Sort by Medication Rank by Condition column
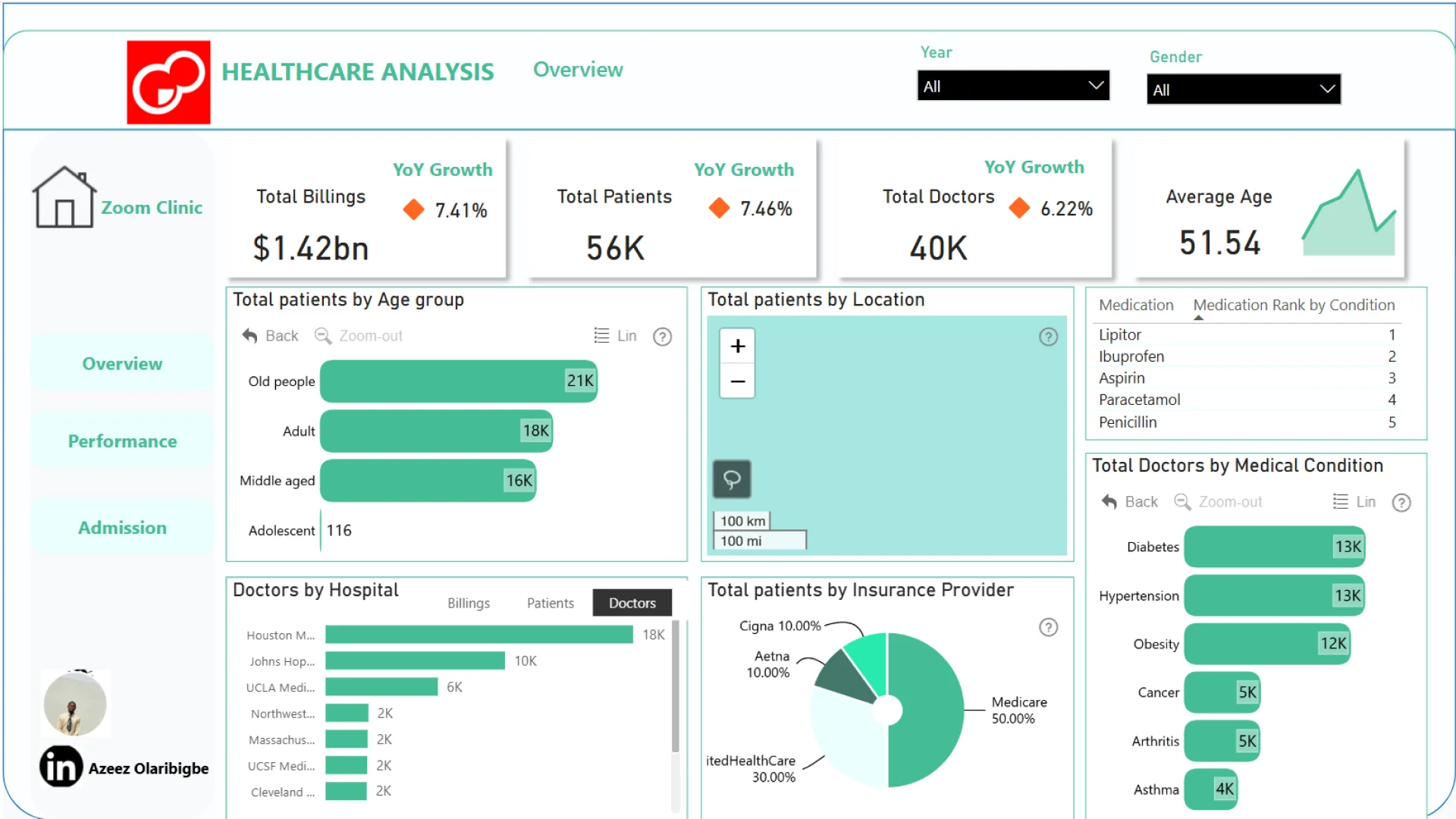This screenshot has width=1456, height=819. tap(1293, 305)
